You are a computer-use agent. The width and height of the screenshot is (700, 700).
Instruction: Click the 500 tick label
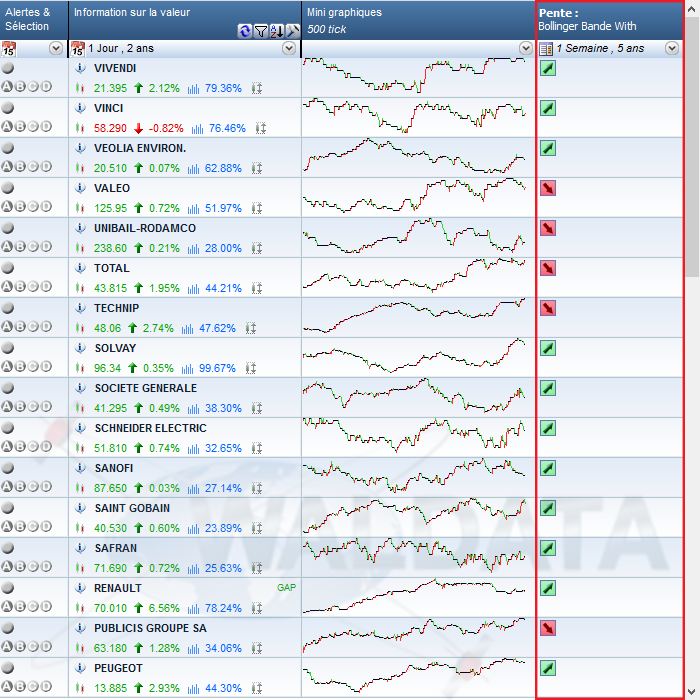(x=326, y=29)
